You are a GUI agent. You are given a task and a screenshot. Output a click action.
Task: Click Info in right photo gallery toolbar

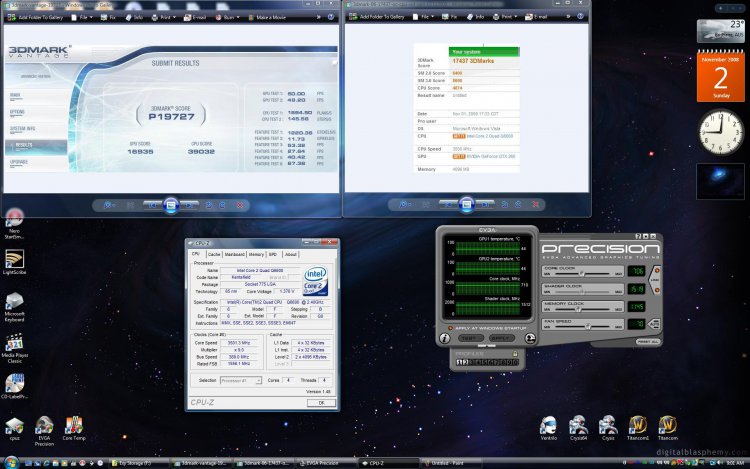click(x=476, y=17)
